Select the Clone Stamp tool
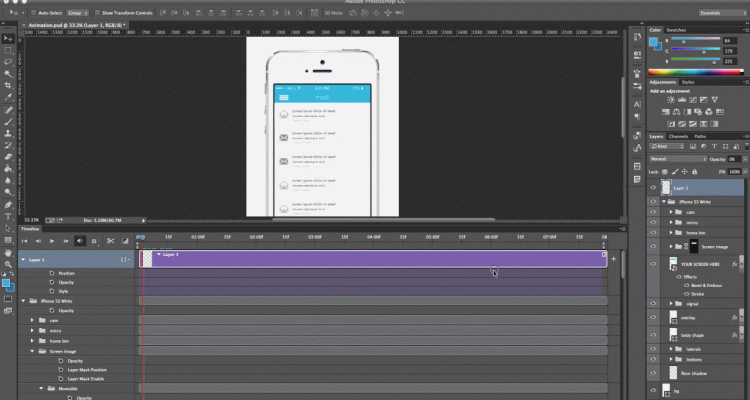The height and width of the screenshot is (400, 750). 8,133
